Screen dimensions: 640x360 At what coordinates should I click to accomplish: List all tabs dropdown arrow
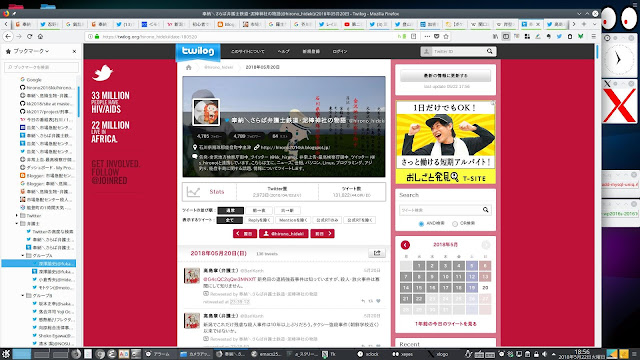point(594,24)
